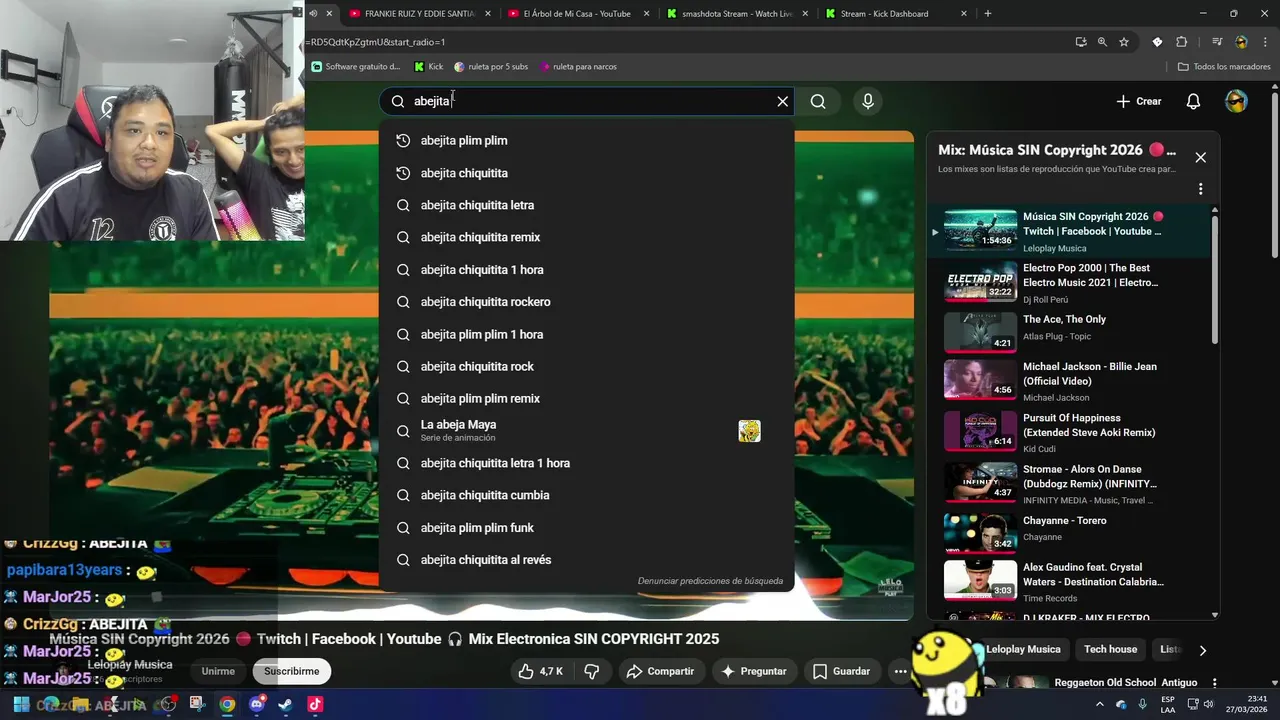Dislike the video with thumbs-down button

point(592,671)
